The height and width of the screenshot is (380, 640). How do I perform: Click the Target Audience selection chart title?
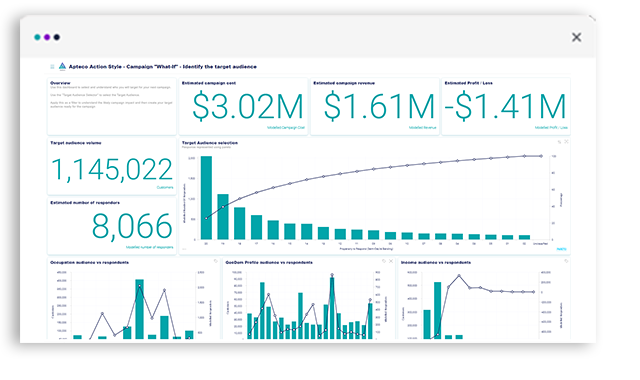[x=210, y=143]
